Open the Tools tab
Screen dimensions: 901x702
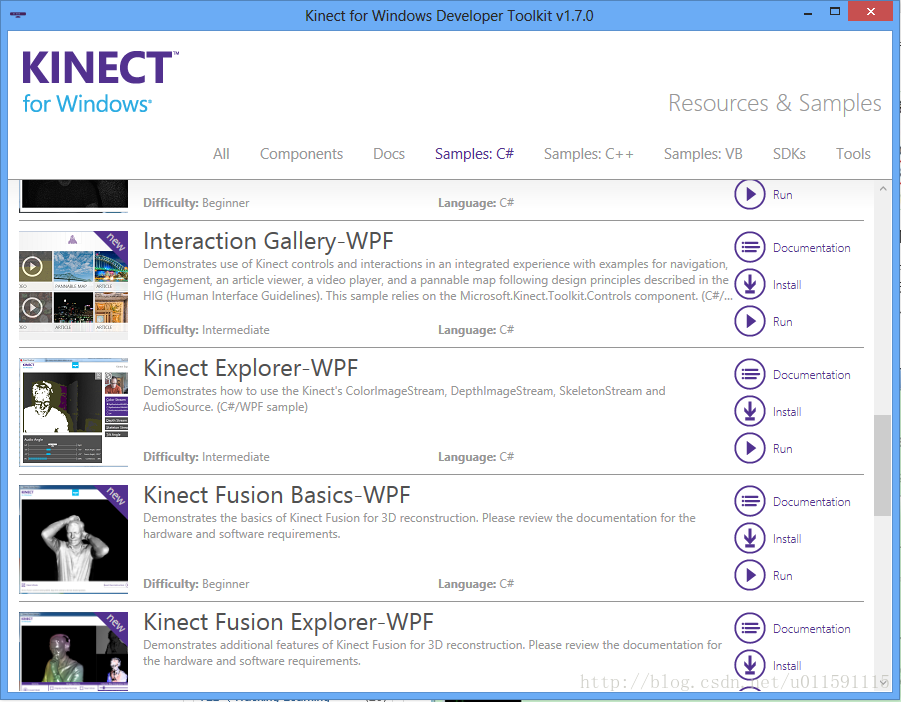click(853, 154)
